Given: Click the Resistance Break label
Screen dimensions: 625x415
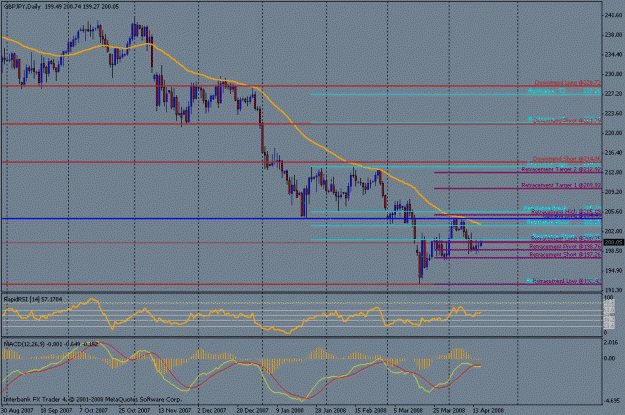Looking at the screenshot, I should coord(562,208).
